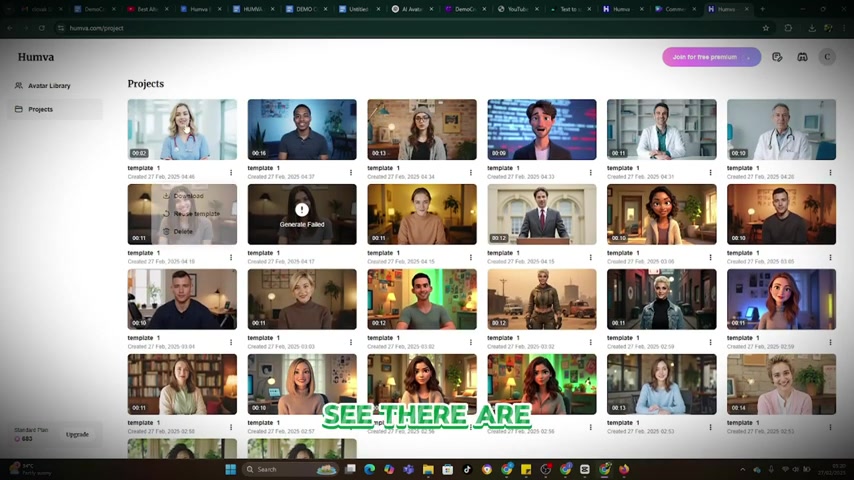Click the Upgrade button
This screenshot has height=480, width=854.
coord(77,434)
